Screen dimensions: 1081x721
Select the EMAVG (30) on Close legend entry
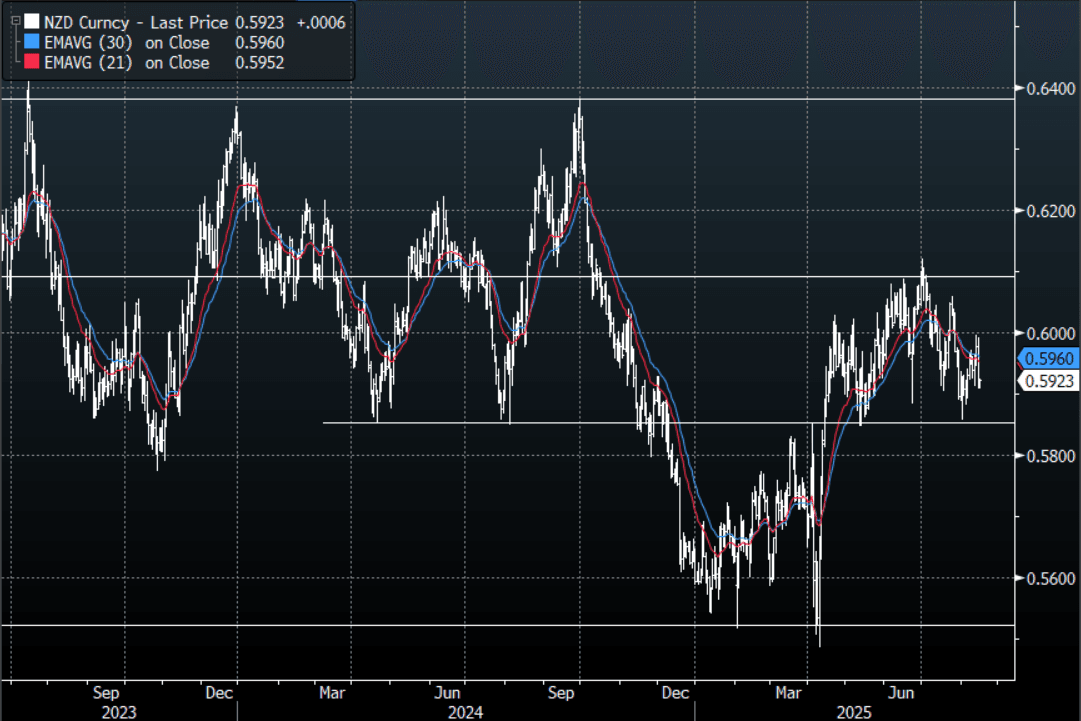(127, 42)
